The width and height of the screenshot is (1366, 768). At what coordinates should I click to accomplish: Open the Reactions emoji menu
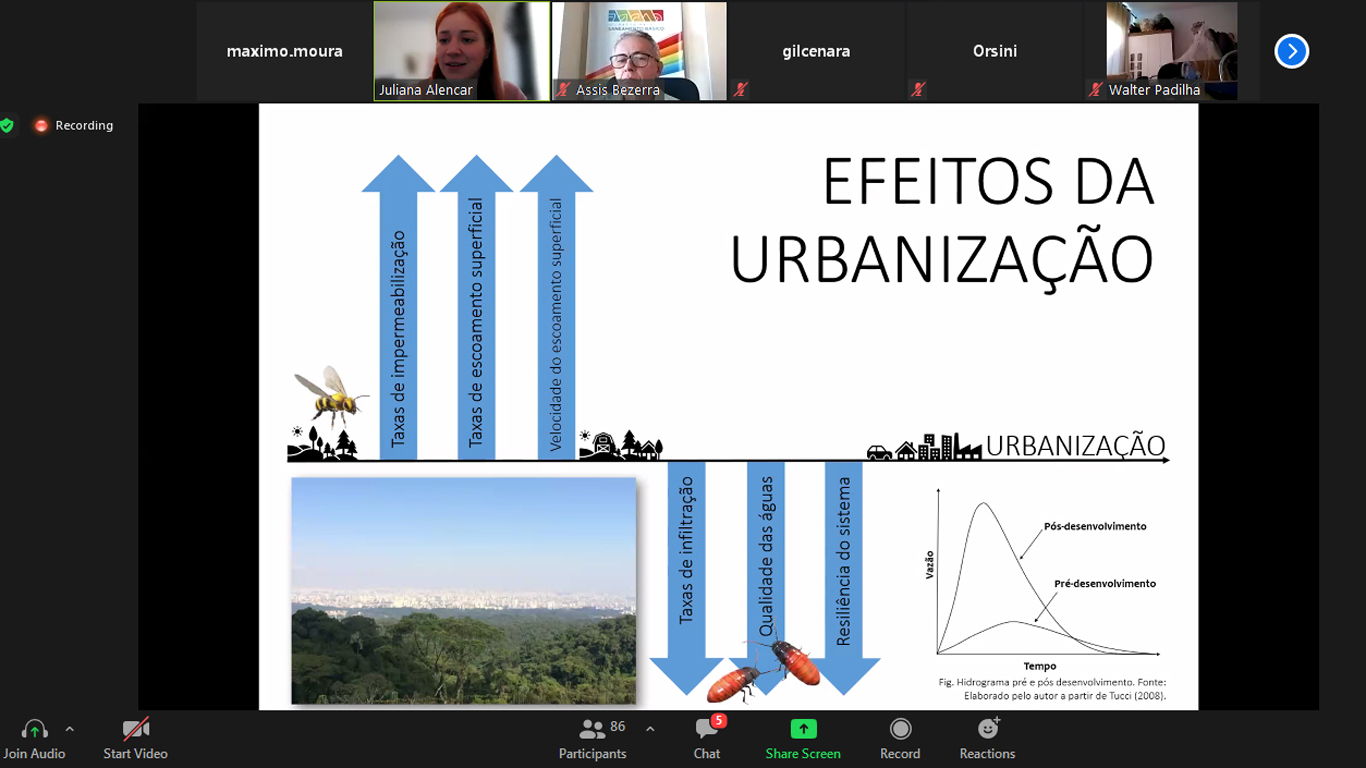[987, 729]
